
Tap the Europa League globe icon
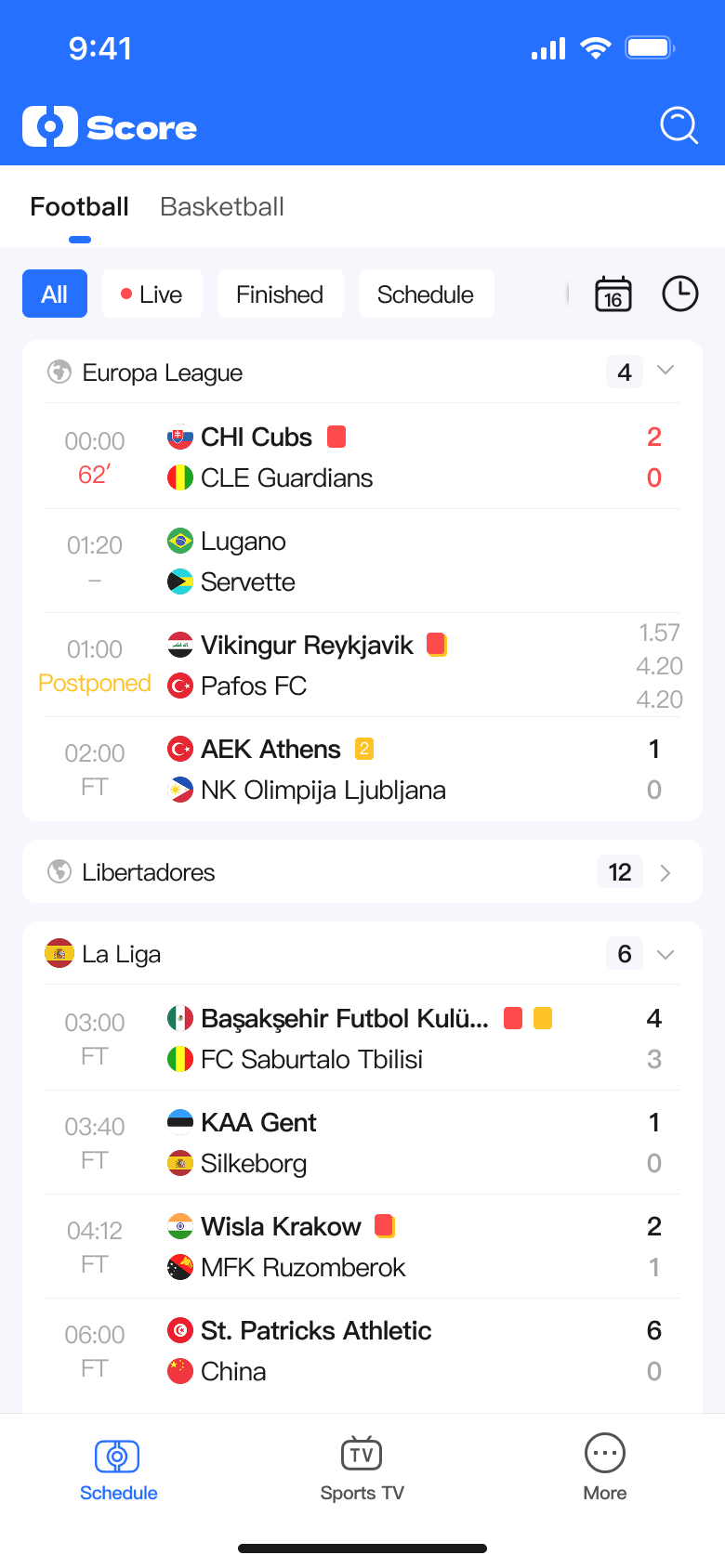59,372
